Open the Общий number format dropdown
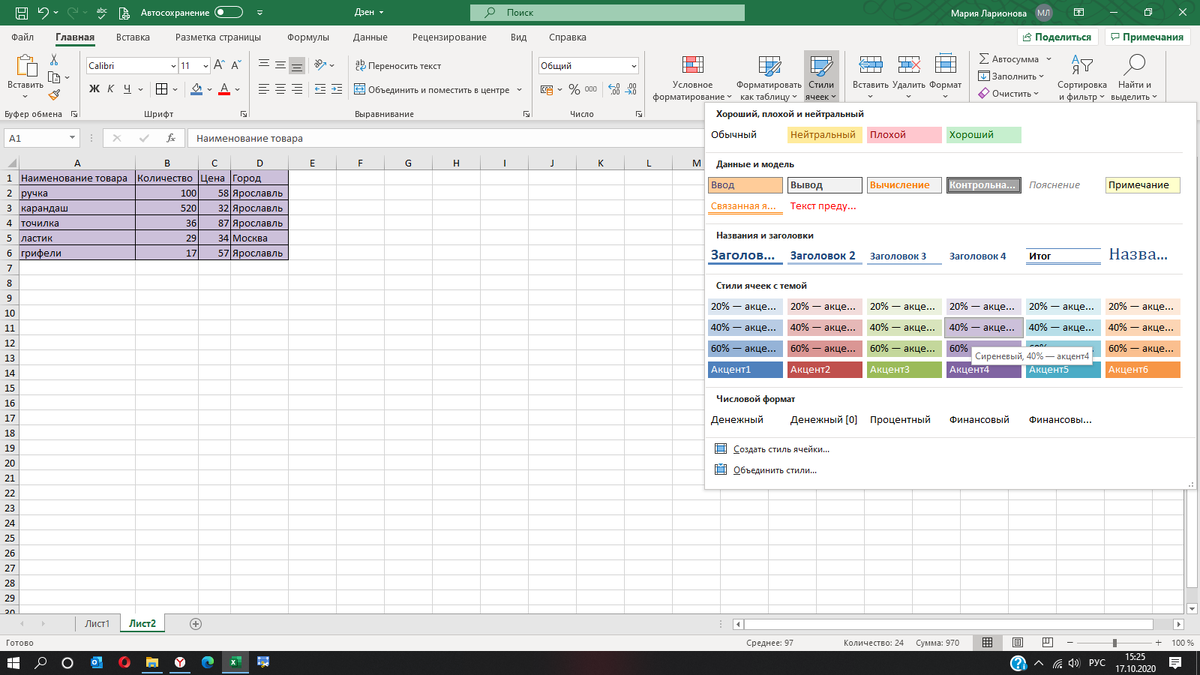Screen dimensions: 1200x675 [x=633, y=65]
